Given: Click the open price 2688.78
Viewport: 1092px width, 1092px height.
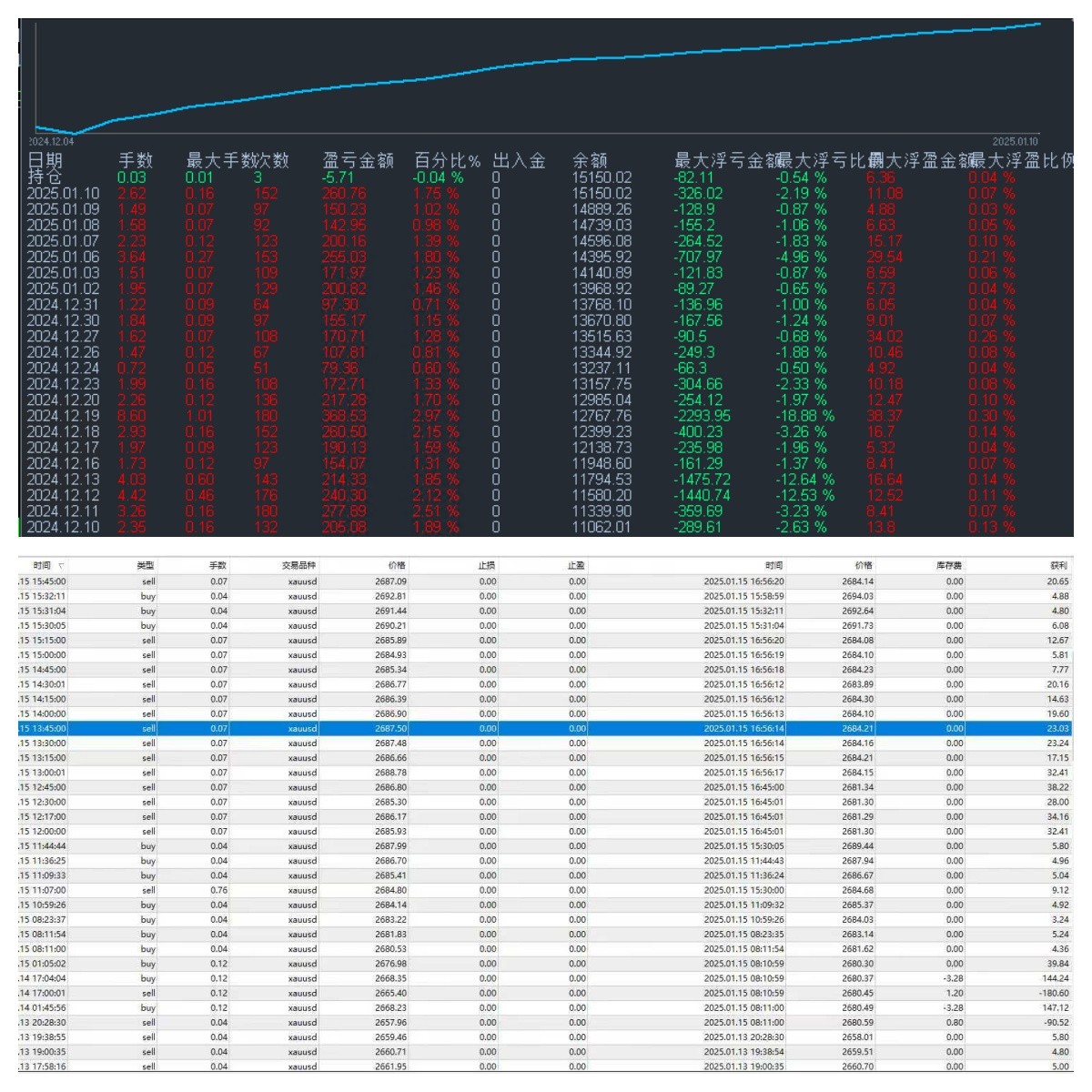Looking at the screenshot, I should (390, 773).
